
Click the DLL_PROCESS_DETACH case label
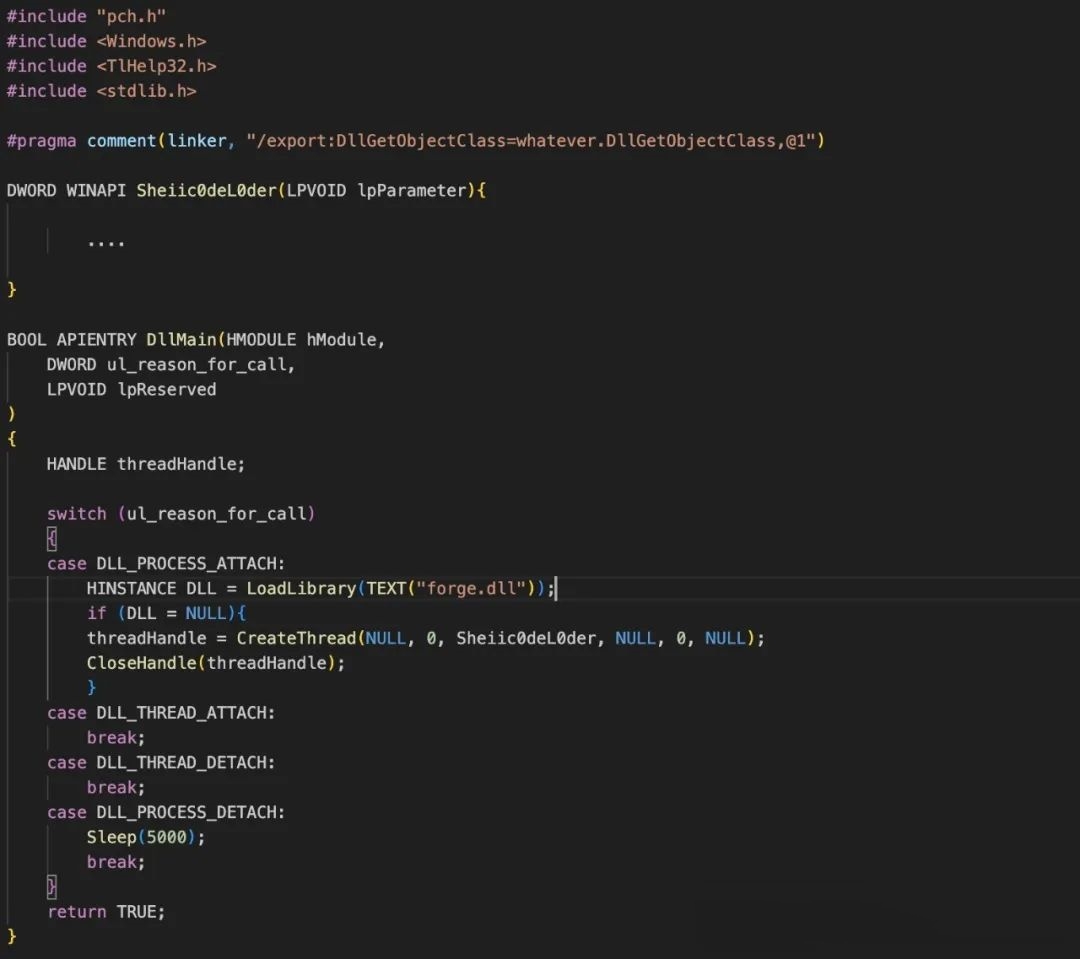coord(192,812)
